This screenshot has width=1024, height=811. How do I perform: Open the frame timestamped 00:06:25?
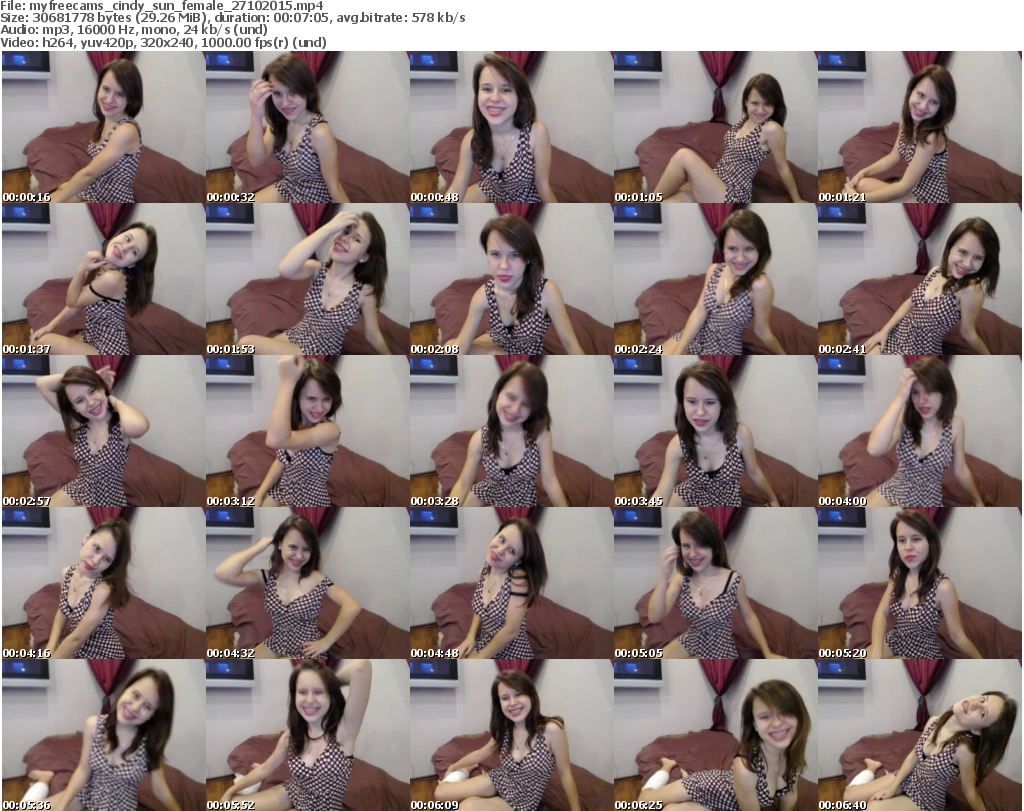715,735
